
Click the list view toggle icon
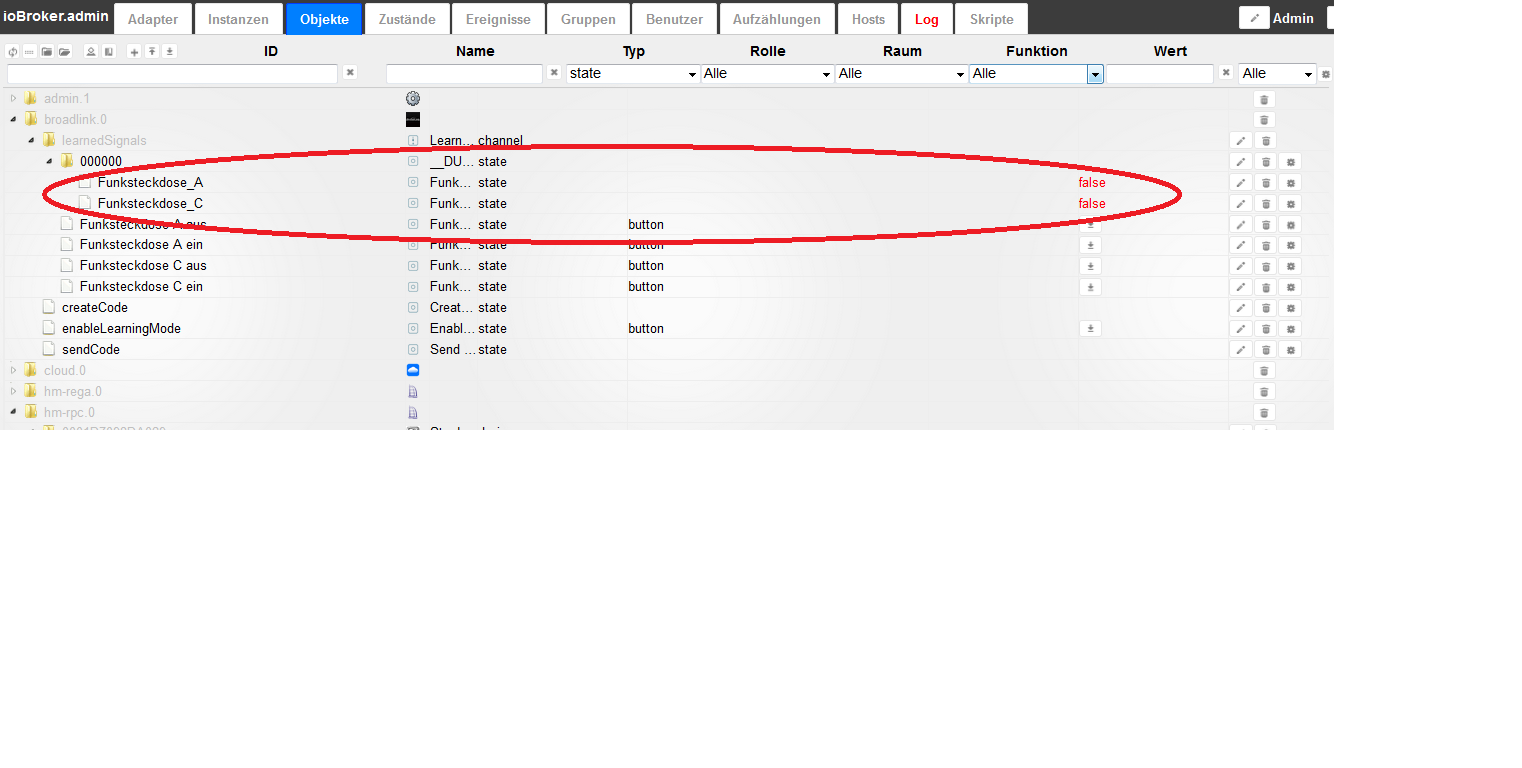(30, 51)
